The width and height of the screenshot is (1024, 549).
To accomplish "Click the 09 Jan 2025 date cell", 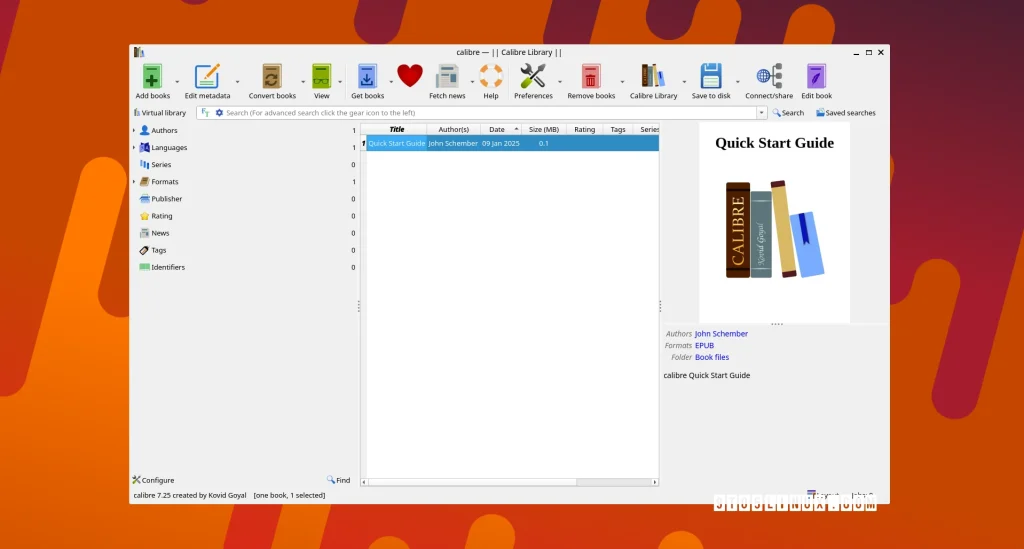I will [x=500, y=143].
